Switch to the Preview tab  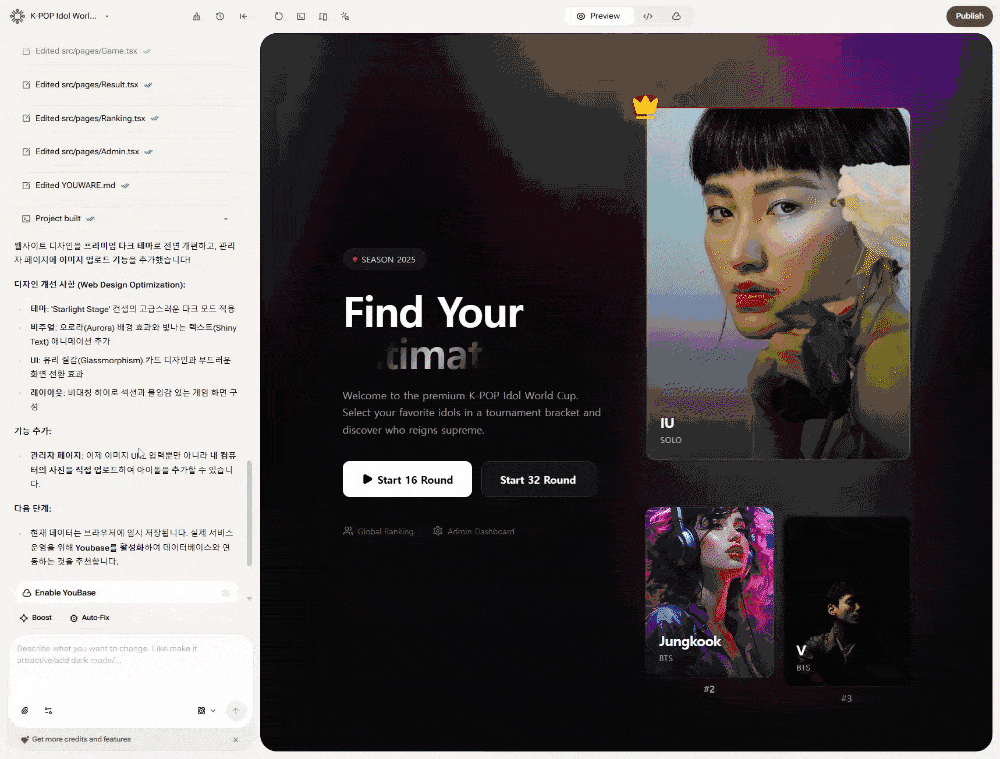coord(598,16)
